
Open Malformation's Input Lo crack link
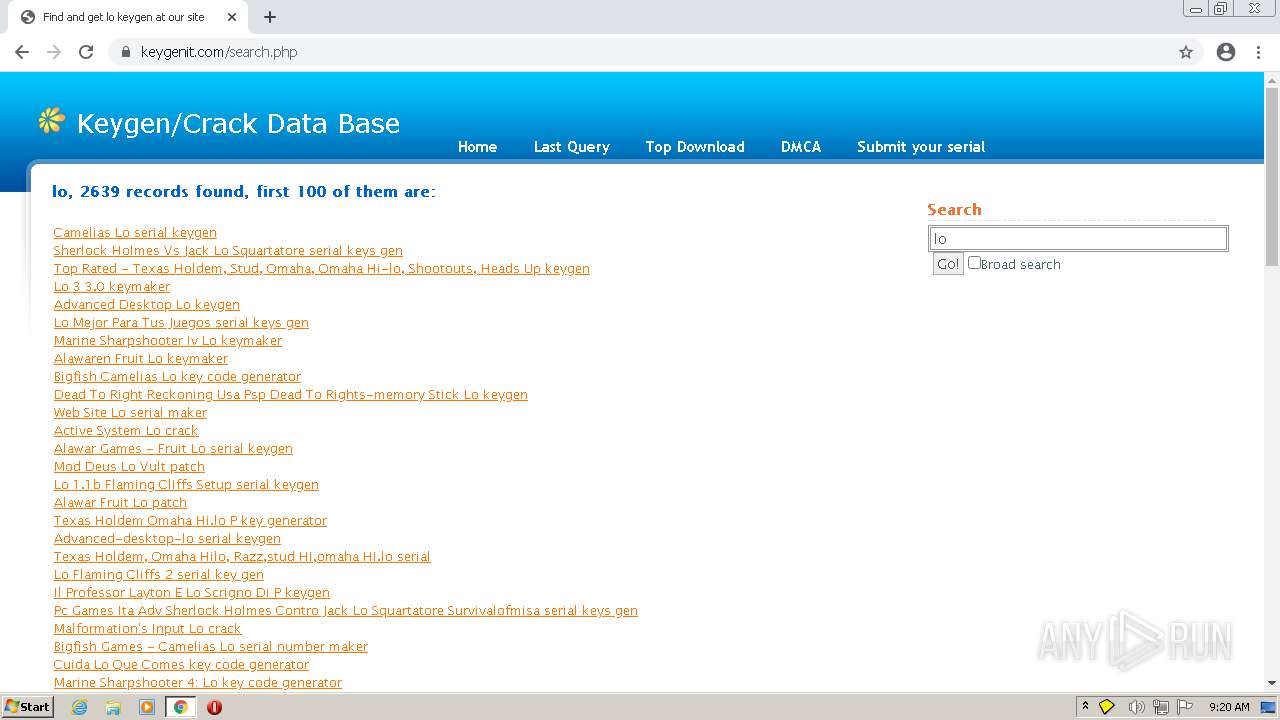click(147, 629)
